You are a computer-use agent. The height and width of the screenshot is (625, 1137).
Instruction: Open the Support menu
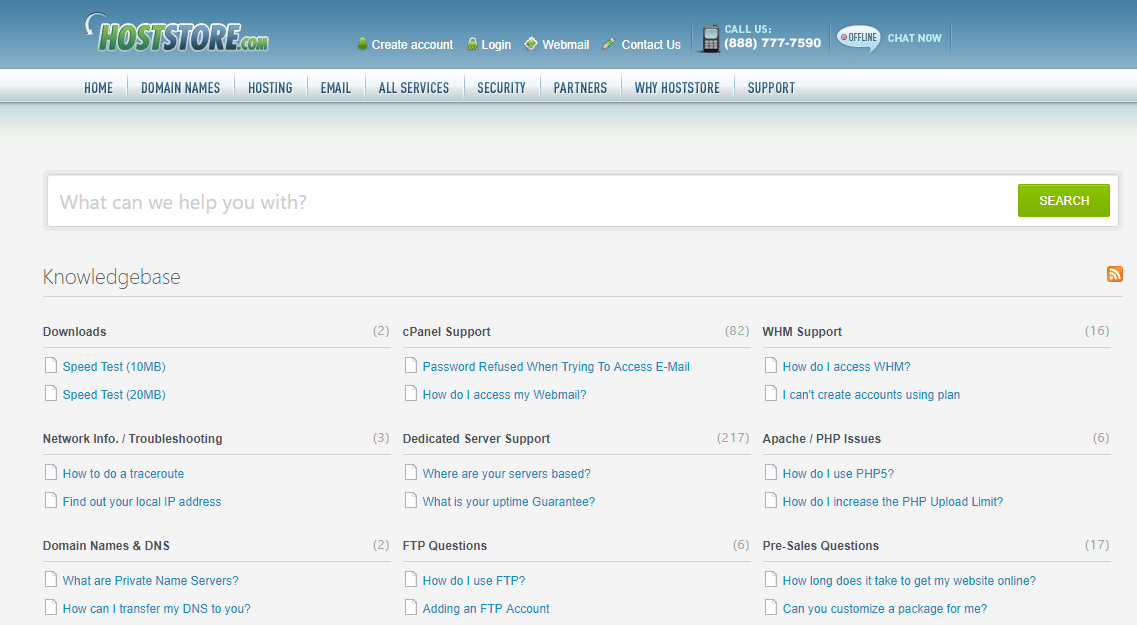772,88
